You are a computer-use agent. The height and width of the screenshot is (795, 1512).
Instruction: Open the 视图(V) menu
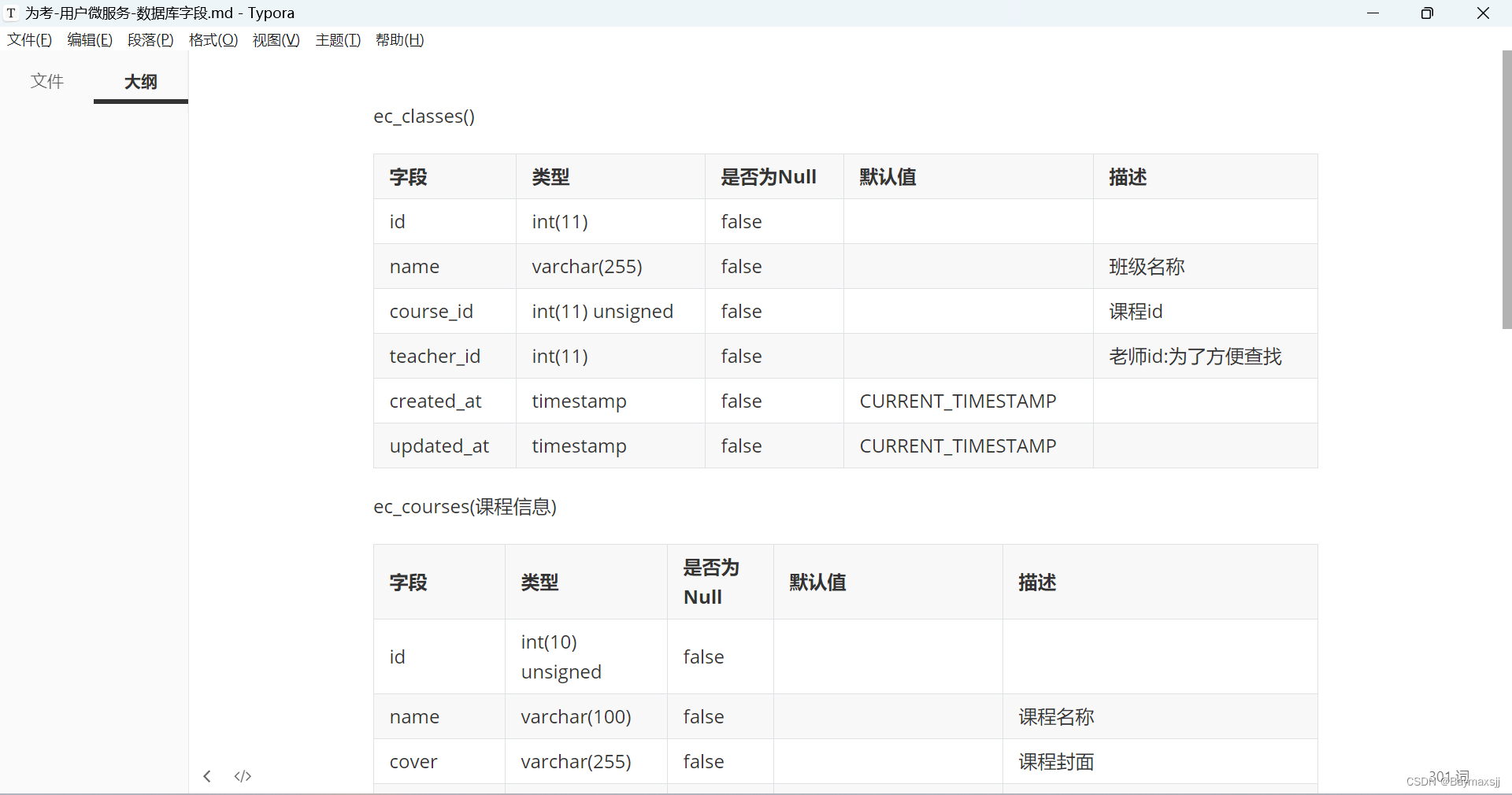click(276, 40)
